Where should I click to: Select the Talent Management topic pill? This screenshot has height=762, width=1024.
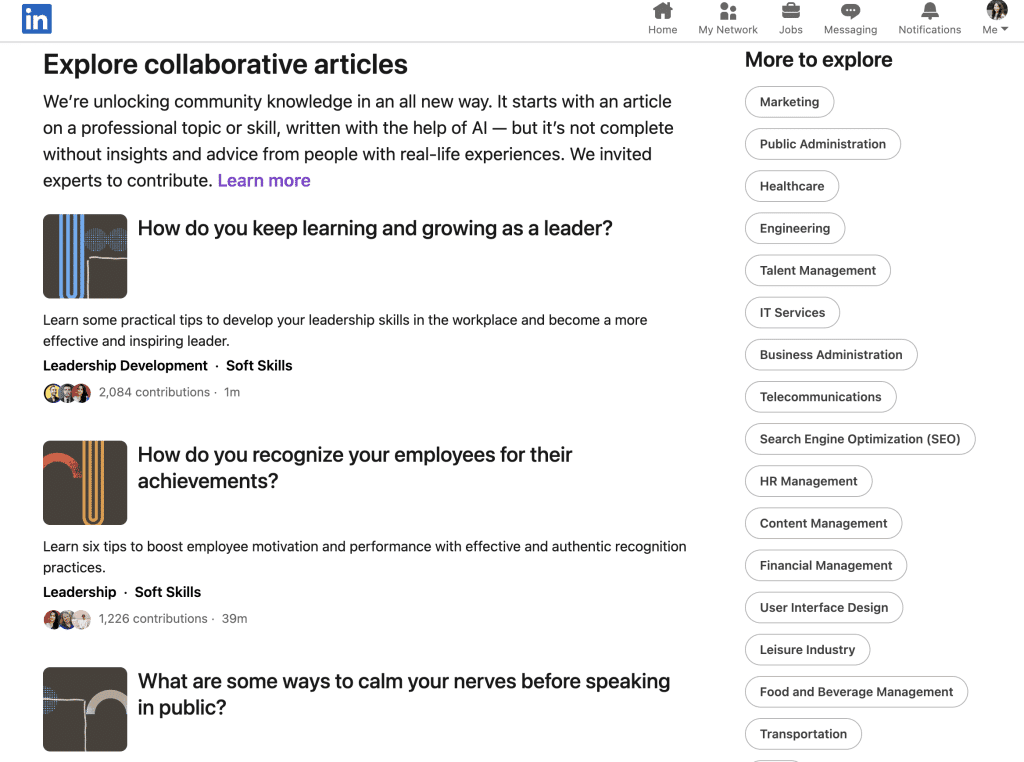818,270
